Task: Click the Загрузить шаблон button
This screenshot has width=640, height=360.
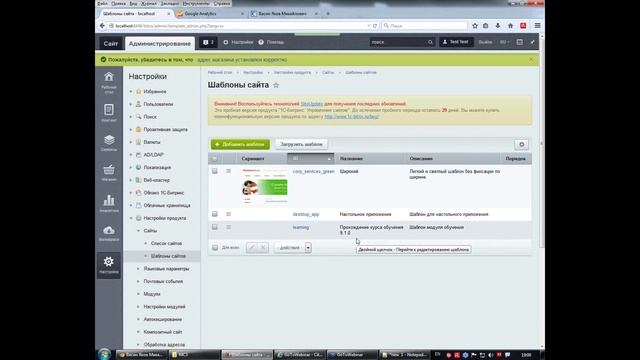Action: tap(301, 144)
